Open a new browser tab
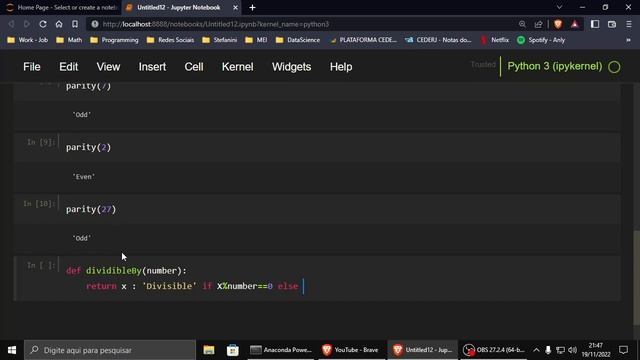Image resolution: width=640 pixels, height=360 pixels. [x=252, y=7]
